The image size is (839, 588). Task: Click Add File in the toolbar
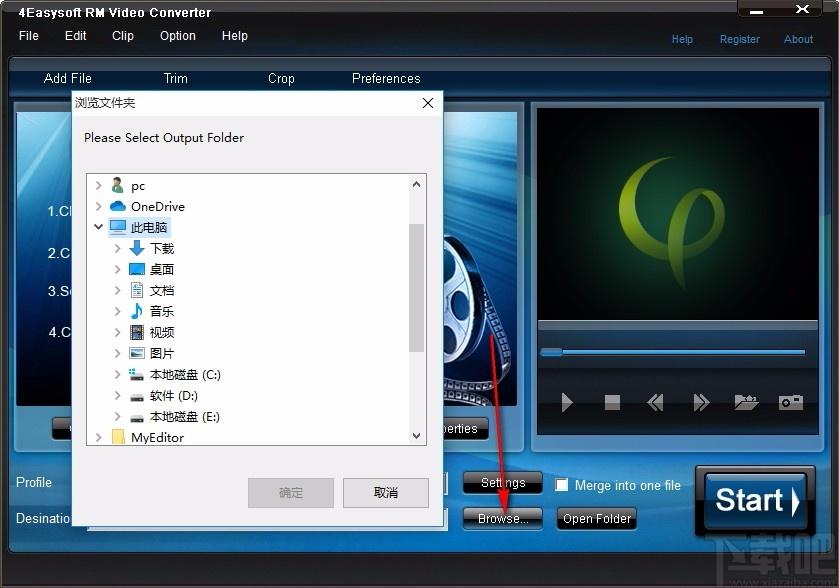67,78
